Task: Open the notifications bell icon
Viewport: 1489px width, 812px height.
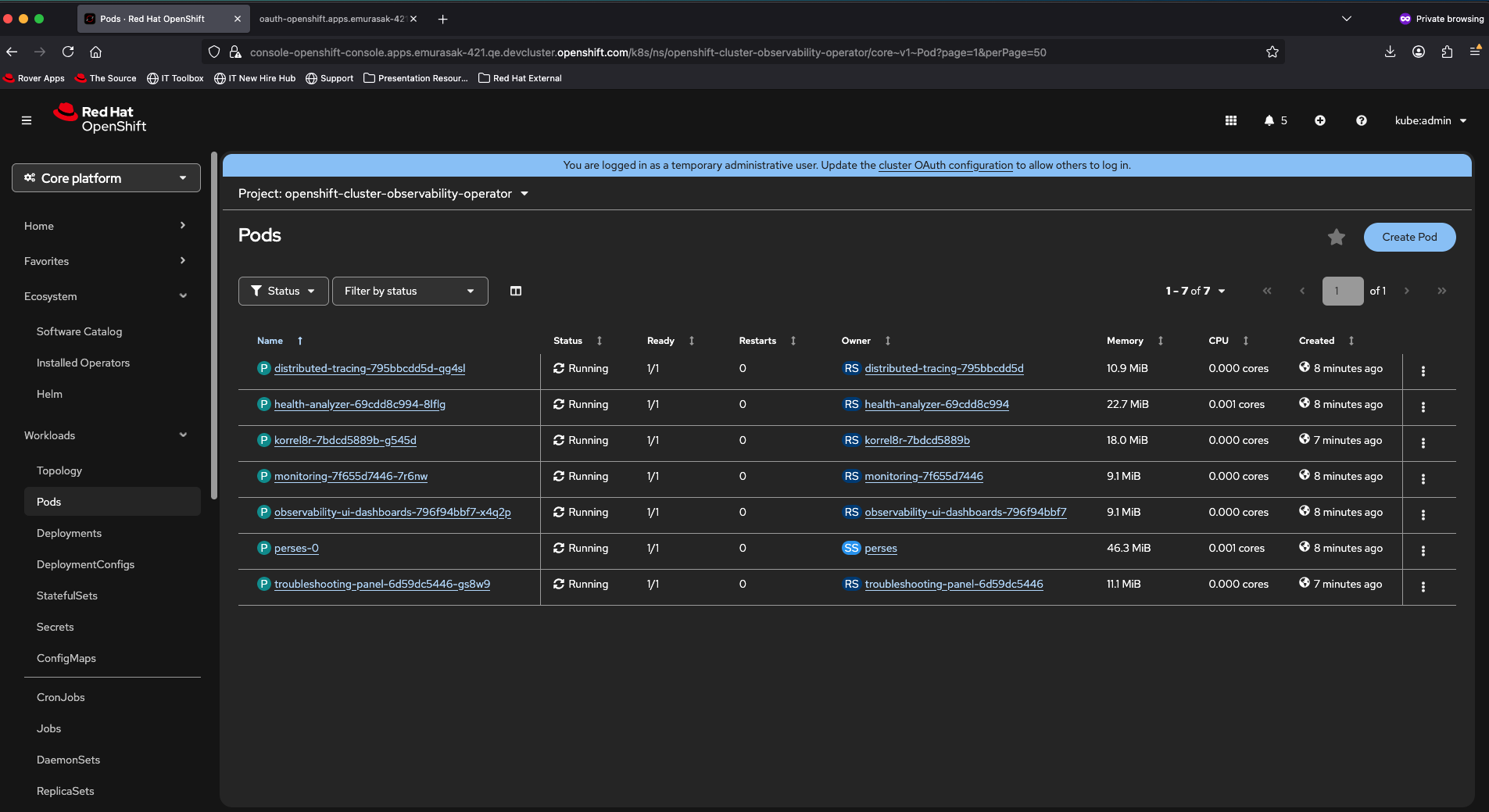Action: (1269, 120)
